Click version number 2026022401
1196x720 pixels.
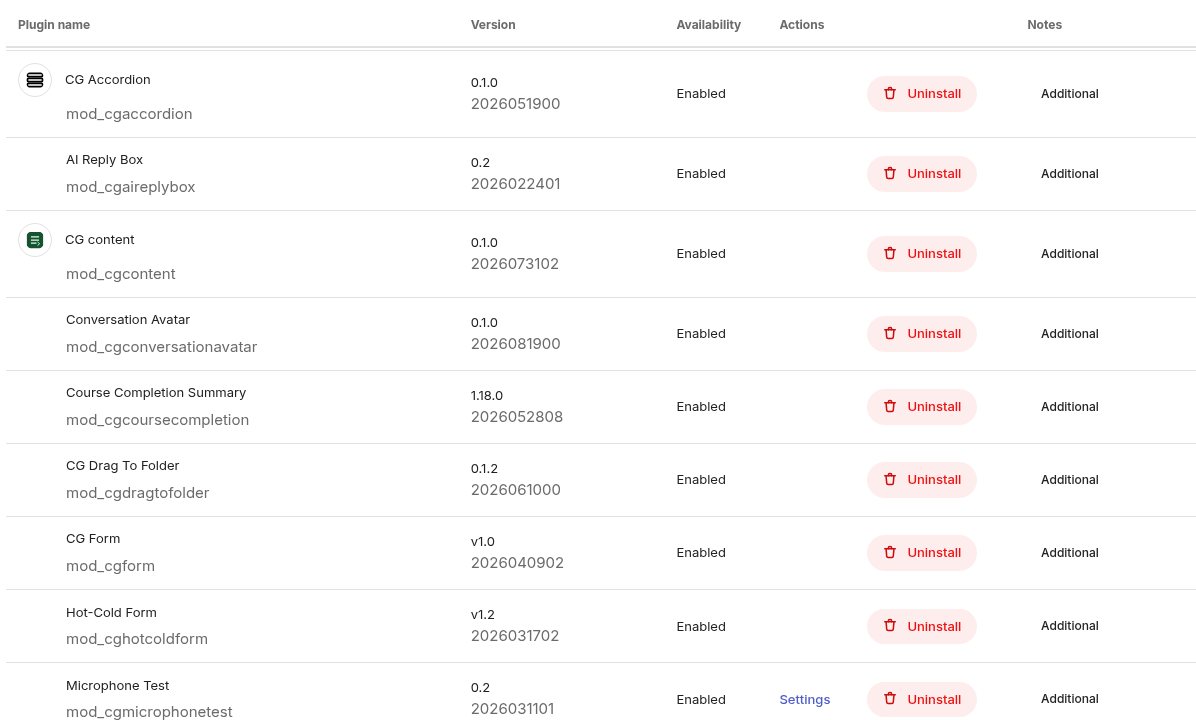(516, 184)
